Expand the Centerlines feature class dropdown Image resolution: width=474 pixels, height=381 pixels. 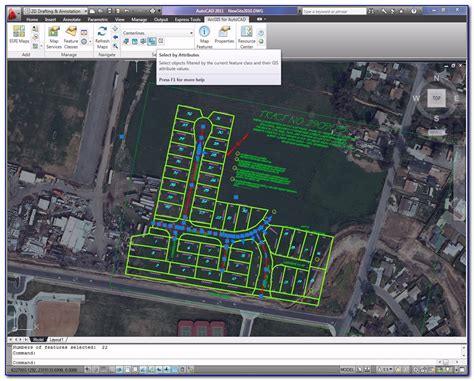pos(158,33)
